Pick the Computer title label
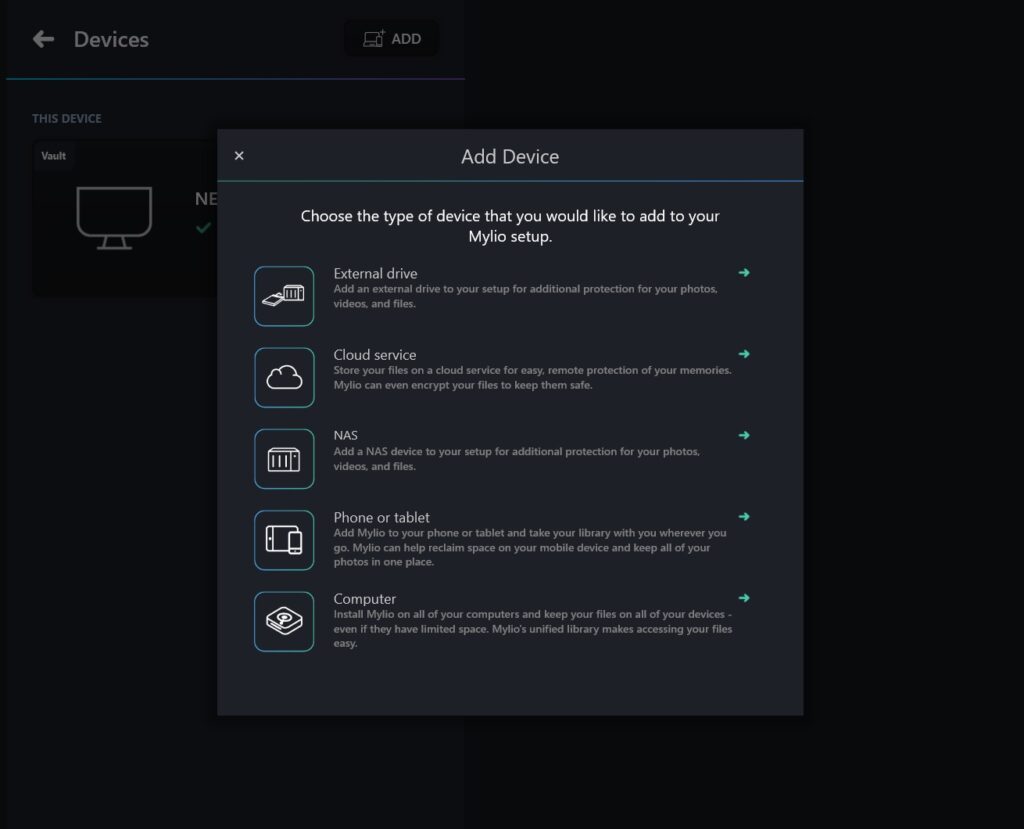The width and height of the screenshot is (1024, 829). pyautogui.click(x=364, y=599)
